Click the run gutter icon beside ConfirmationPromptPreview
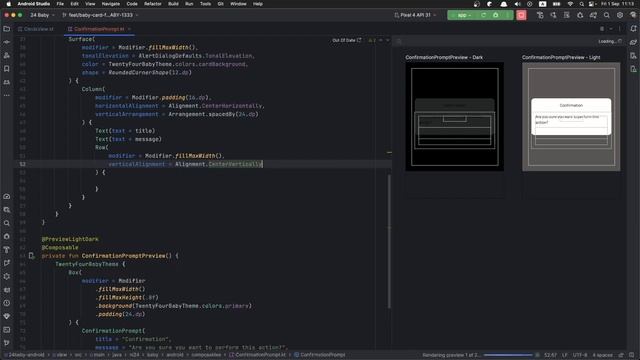This screenshot has width=640, height=360. pos(31,256)
